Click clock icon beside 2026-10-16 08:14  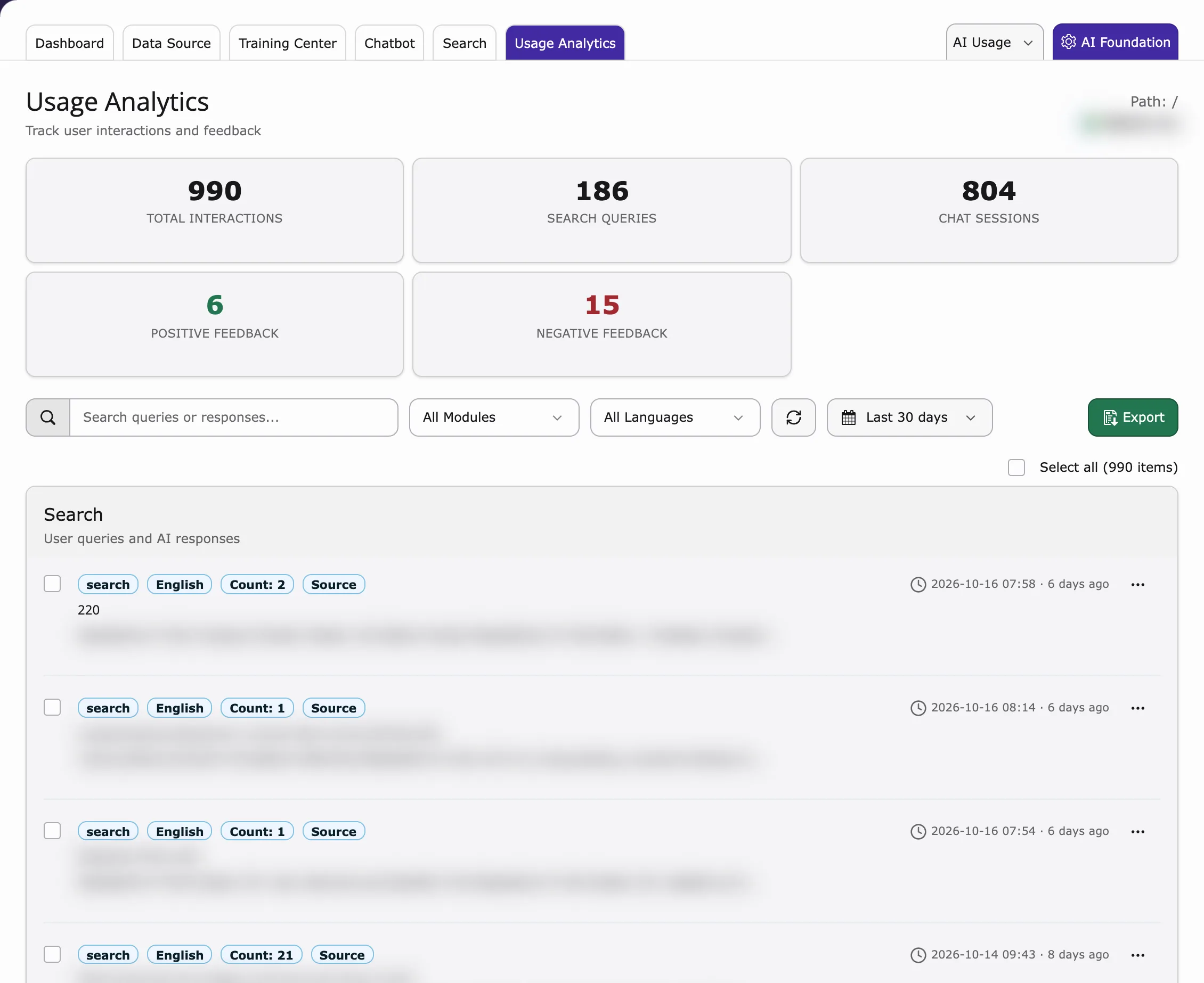click(x=918, y=708)
